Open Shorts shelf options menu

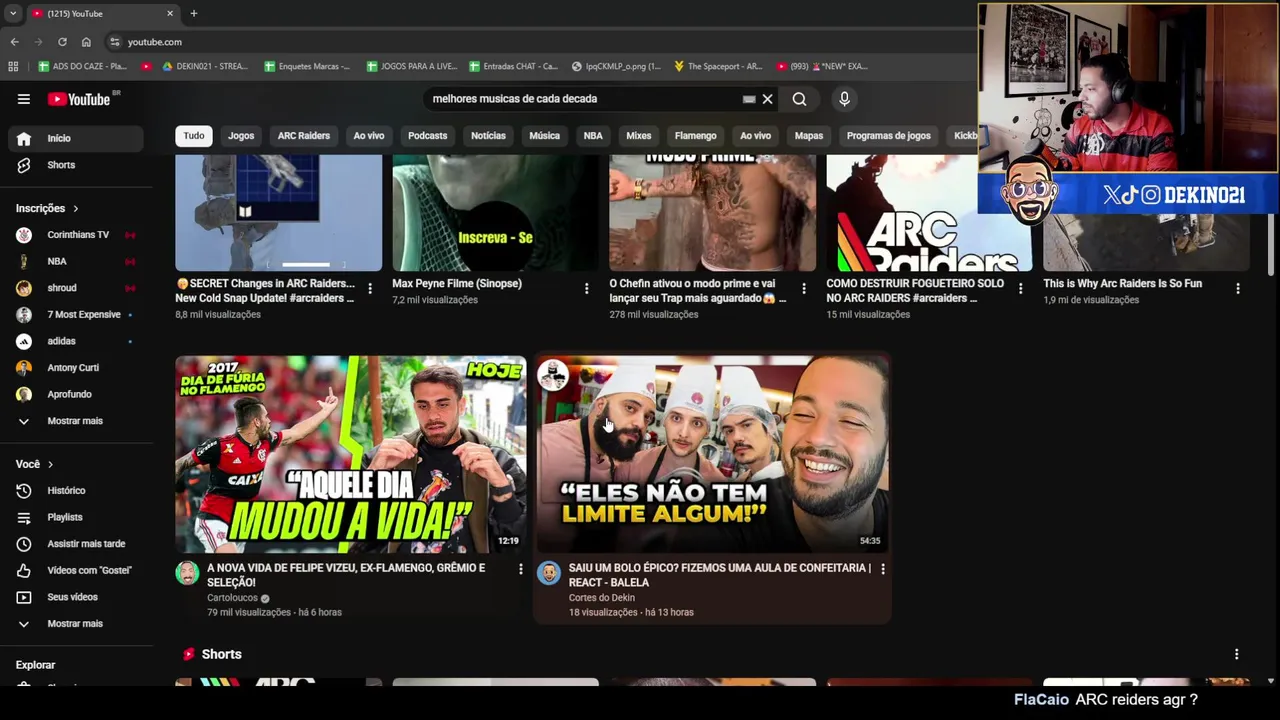(x=1236, y=654)
